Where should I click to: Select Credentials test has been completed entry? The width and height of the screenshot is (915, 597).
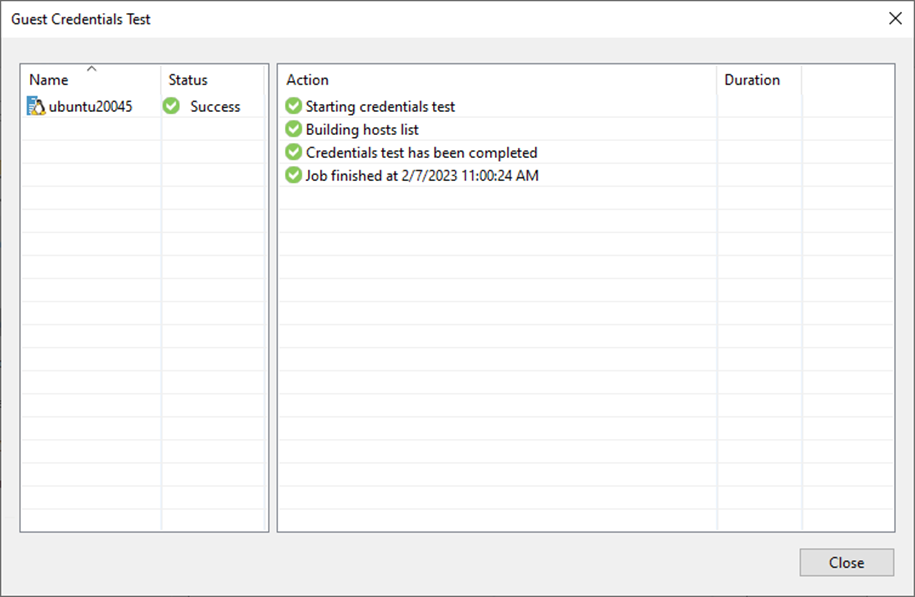(x=421, y=152)
